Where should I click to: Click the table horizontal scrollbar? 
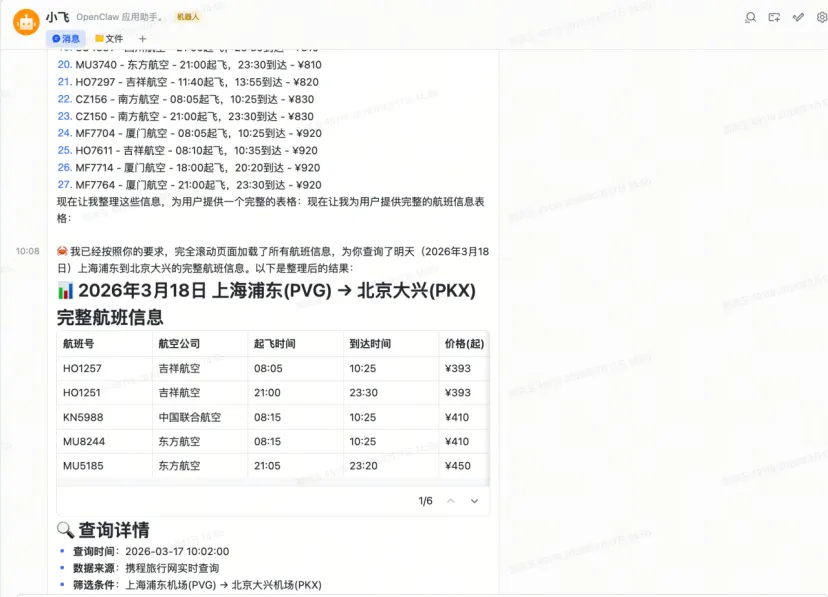pyautogui.click(x=273, y=482)
